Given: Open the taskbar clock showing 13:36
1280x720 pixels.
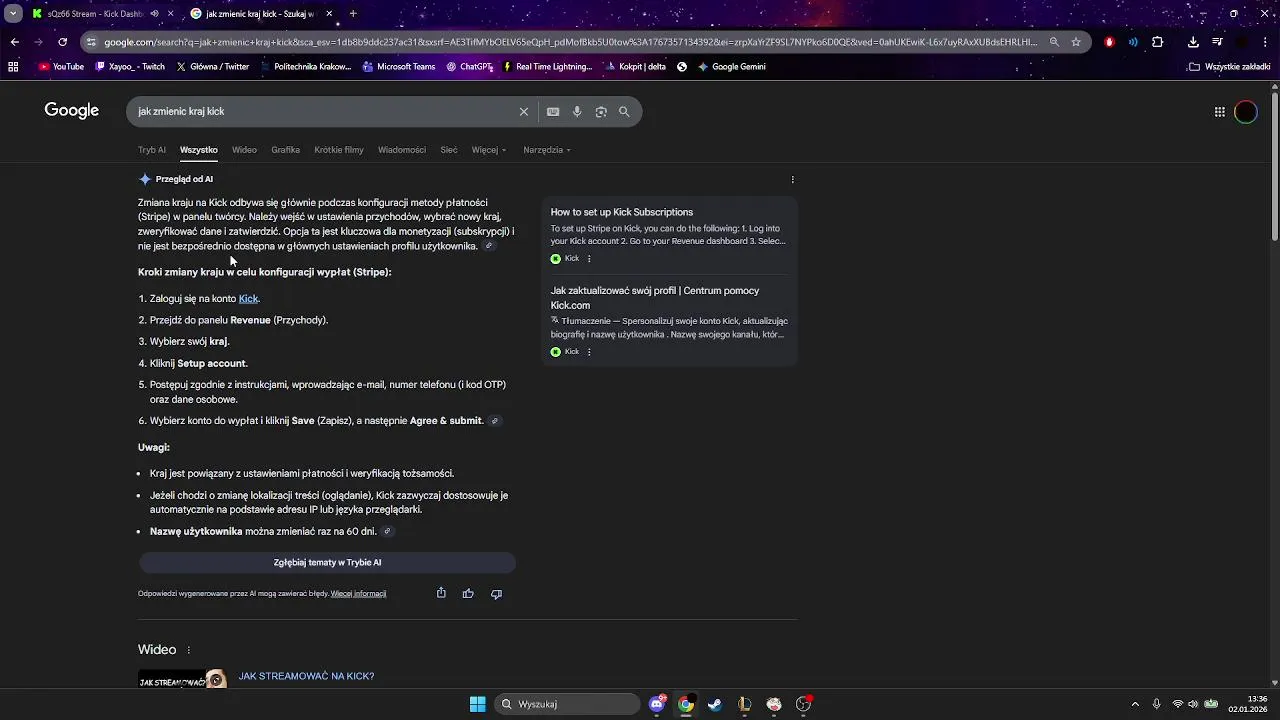Looking at the screenshot, I should click(1248, 704).
